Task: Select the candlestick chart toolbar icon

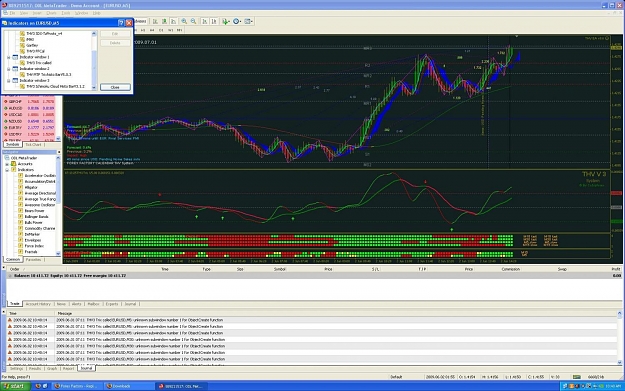Action: [x=164, y=21]
